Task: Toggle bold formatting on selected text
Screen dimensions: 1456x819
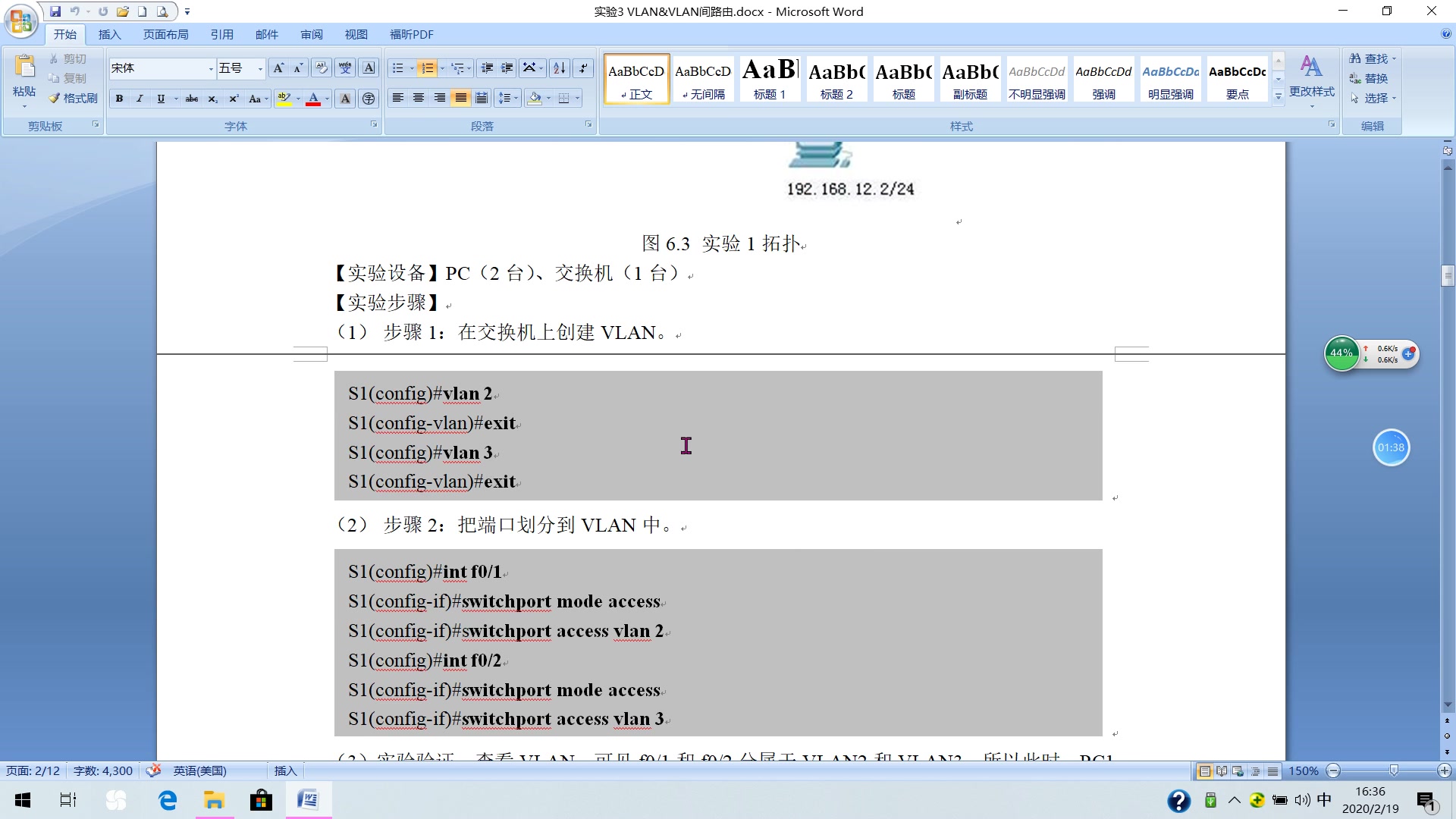Action: click(119, 98)
